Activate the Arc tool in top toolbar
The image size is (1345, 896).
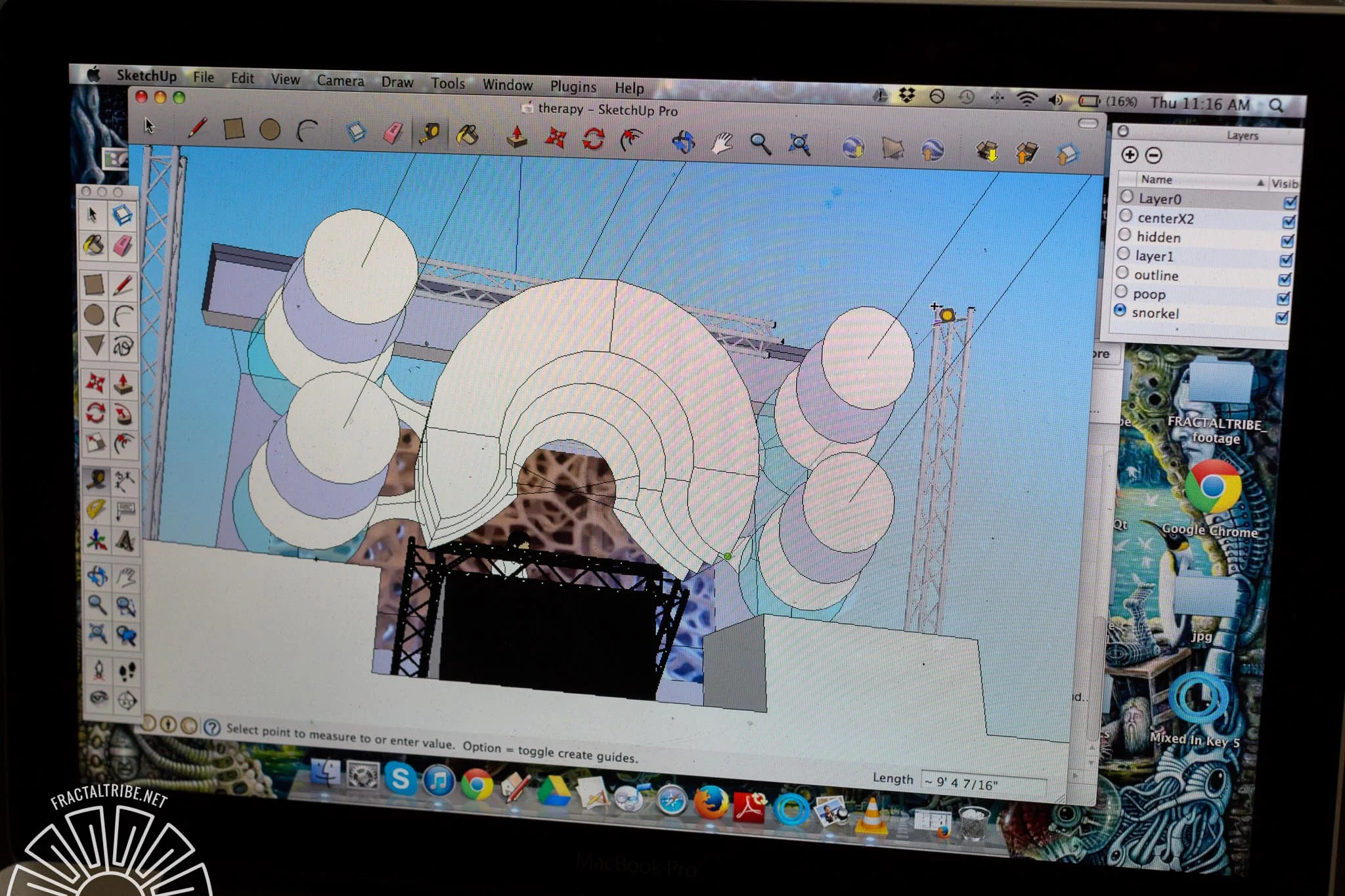307,131
